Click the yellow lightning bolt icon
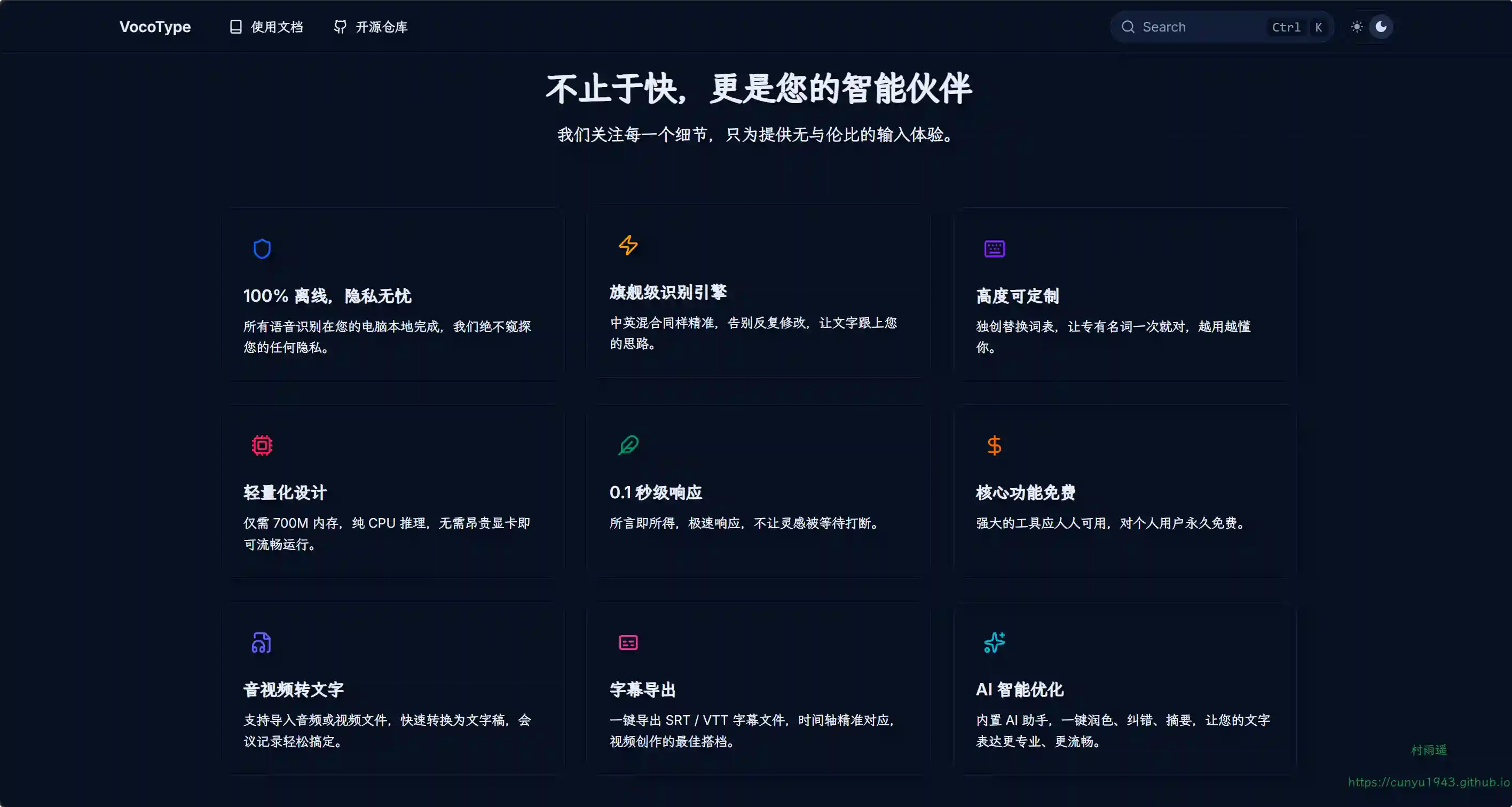The width and height of the screenshot is (1512, 807). tap(628, 245)
